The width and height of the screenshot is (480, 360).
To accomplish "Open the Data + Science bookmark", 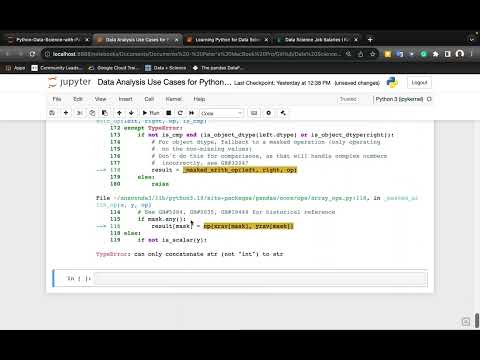I will pyautogui.click(x=166, y=68).
